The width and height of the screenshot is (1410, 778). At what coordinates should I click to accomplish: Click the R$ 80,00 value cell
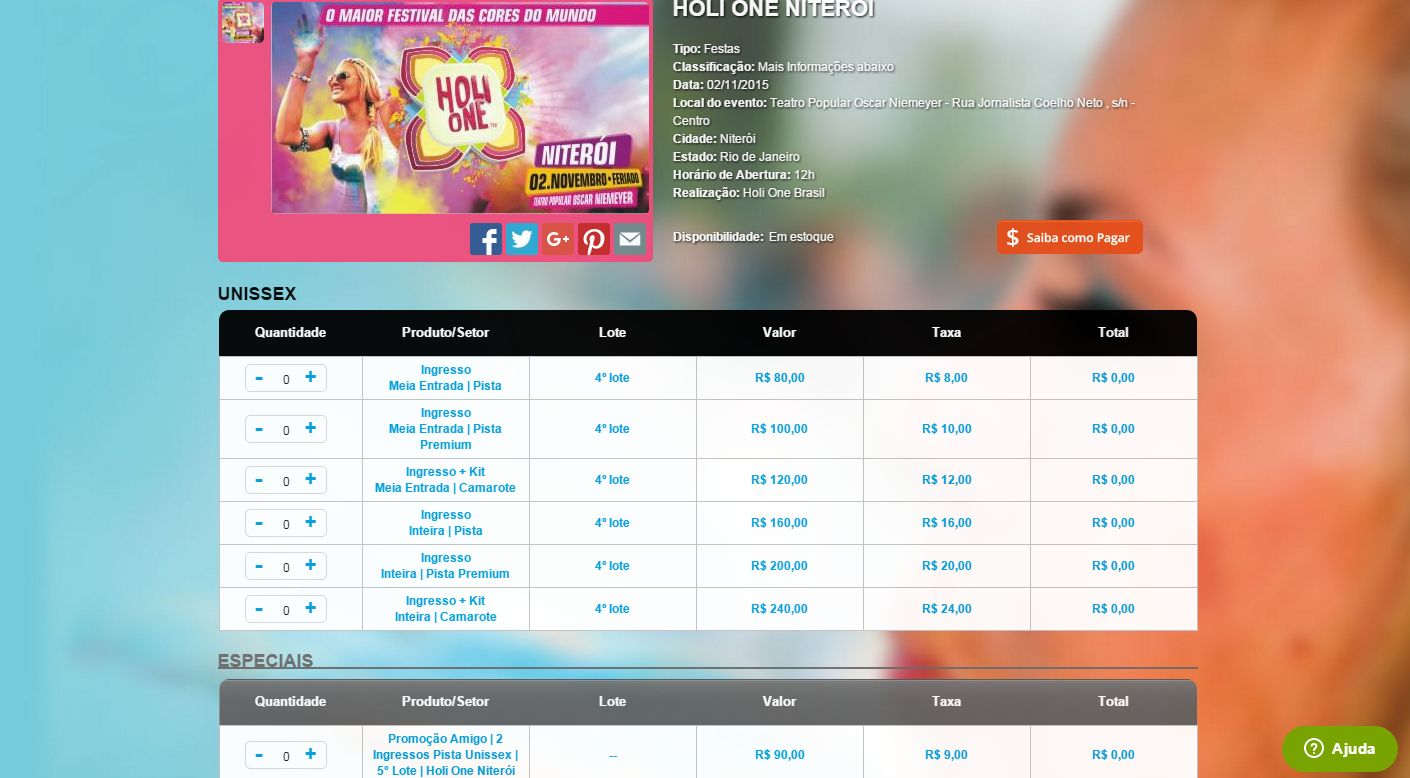[x=780, y=378]
